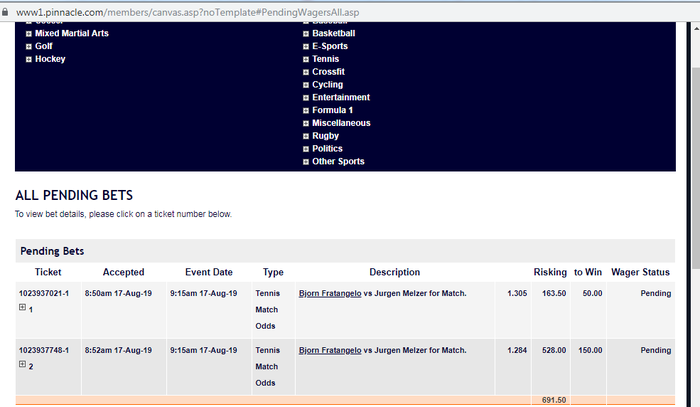Open the Basketball sport link
700x407 pixels.
tap(333, 33)
